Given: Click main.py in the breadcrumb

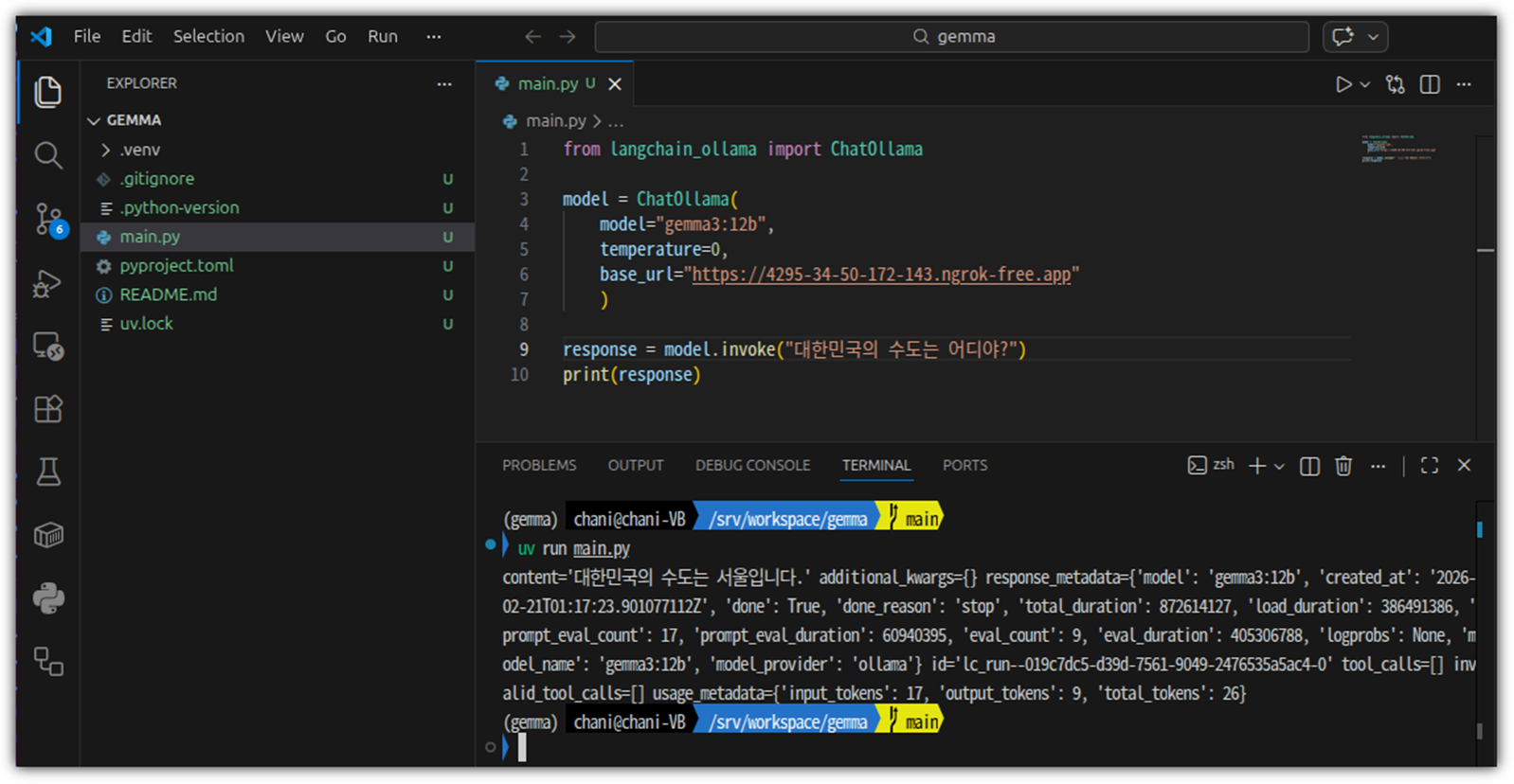Looking at the screenshot, I should [x=555, y=120].
